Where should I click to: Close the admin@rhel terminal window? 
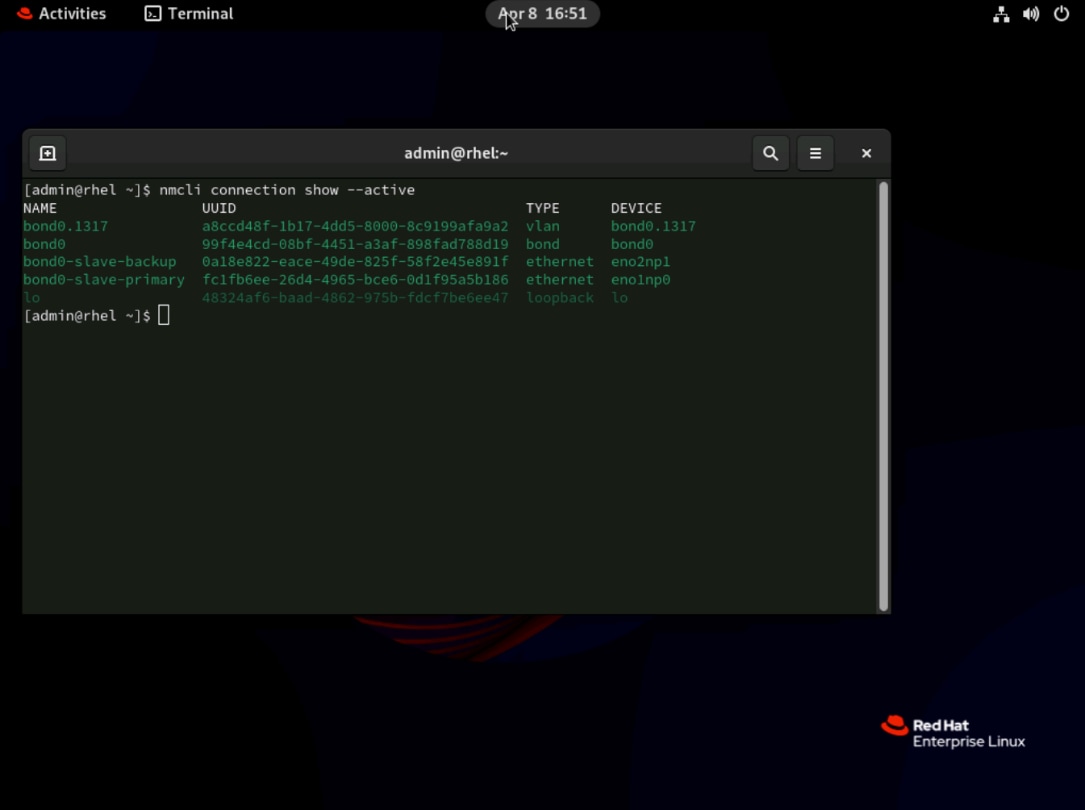(x=866, y=153)
